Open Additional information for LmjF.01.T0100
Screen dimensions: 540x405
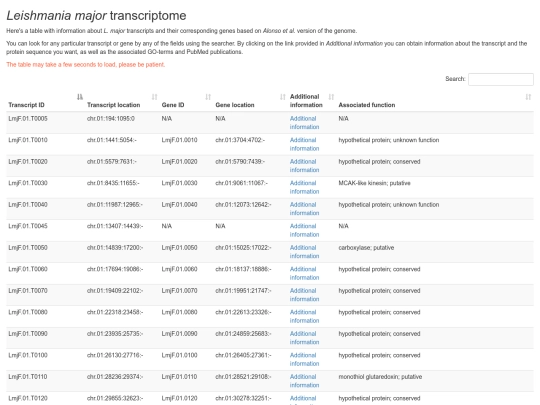(x=304, y=360)
